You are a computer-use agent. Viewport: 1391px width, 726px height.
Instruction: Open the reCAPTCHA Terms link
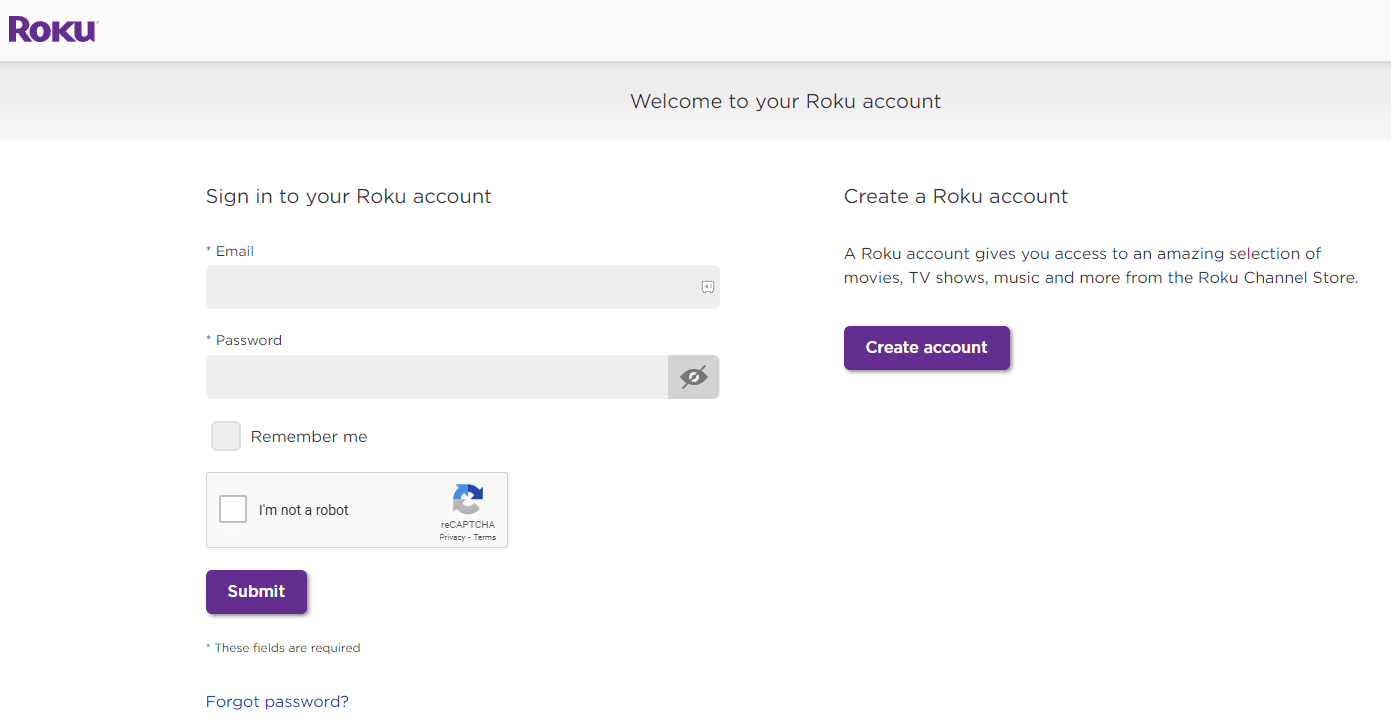485,537
